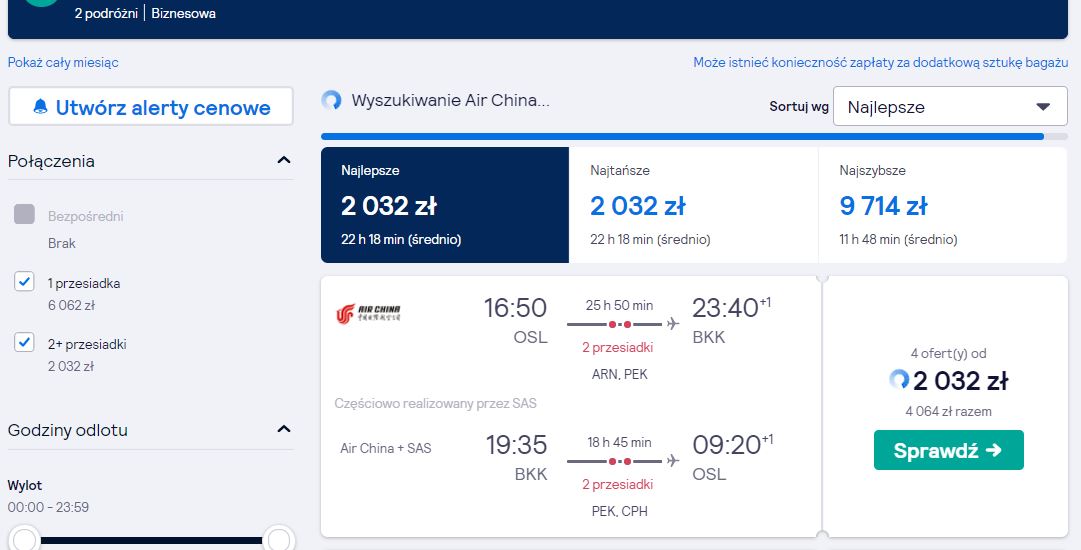
Task: Uncheck the 2+ przesiadki filter
Action: (x=24, y=342)
